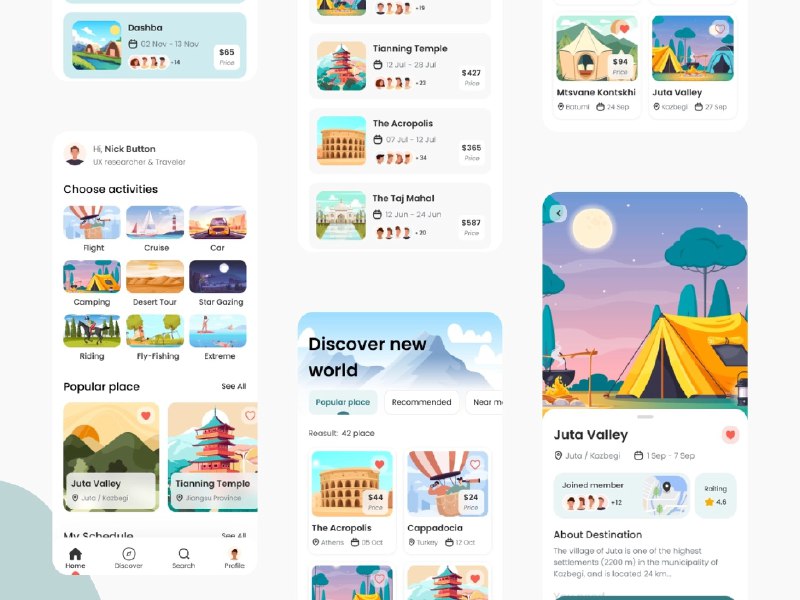Unfavorite Juta Valley with the red heart button
This screenshot has height=600, width=800.
730,435
